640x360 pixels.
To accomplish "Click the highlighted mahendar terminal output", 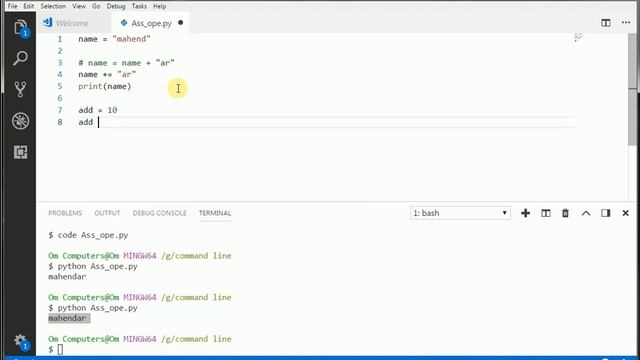I will [x=69, y=318].
